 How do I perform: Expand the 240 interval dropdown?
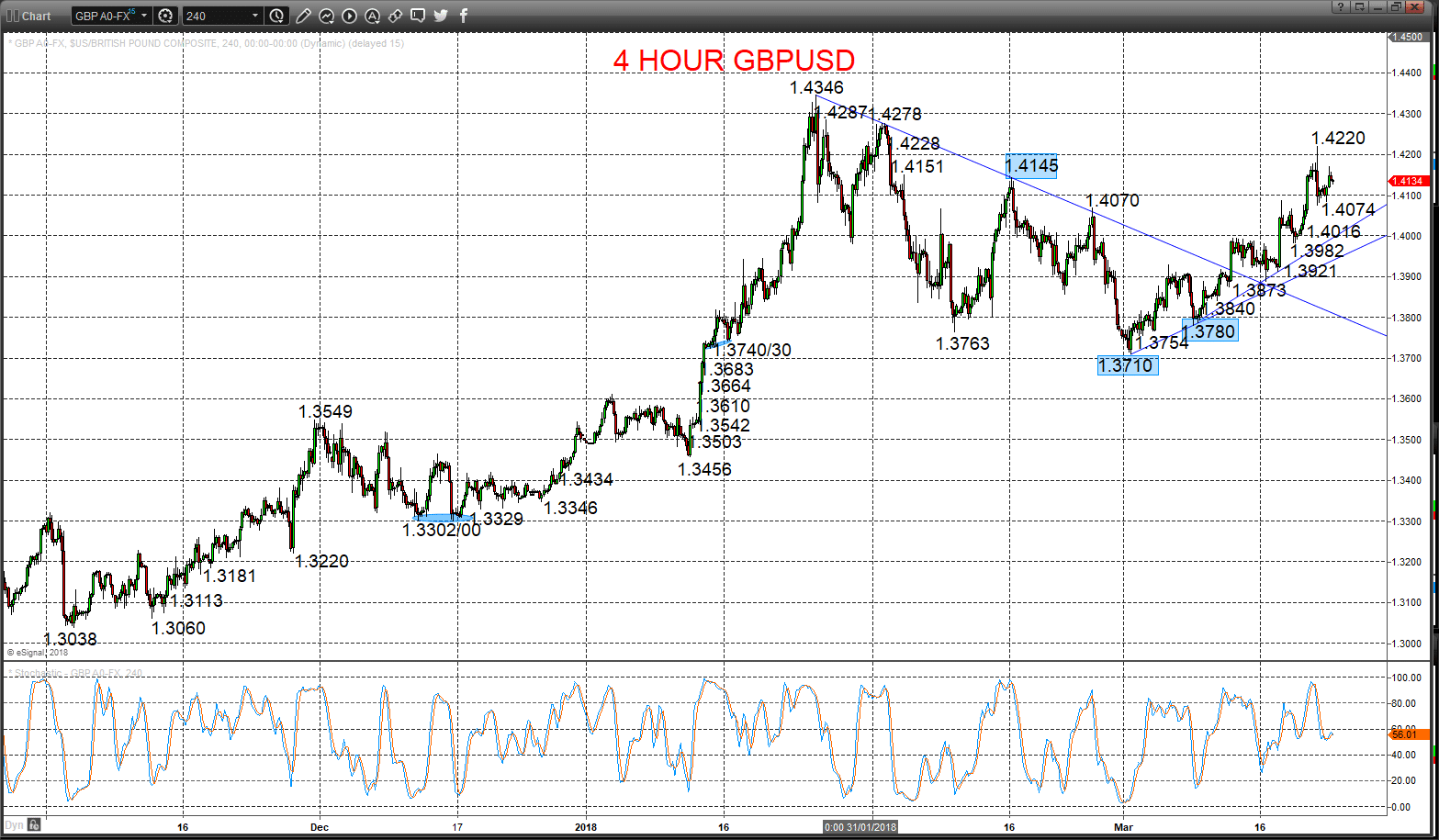point(255,16)
